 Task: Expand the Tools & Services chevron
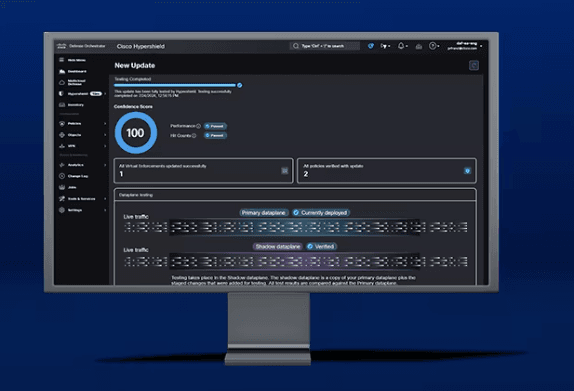[x=105, y=198]
